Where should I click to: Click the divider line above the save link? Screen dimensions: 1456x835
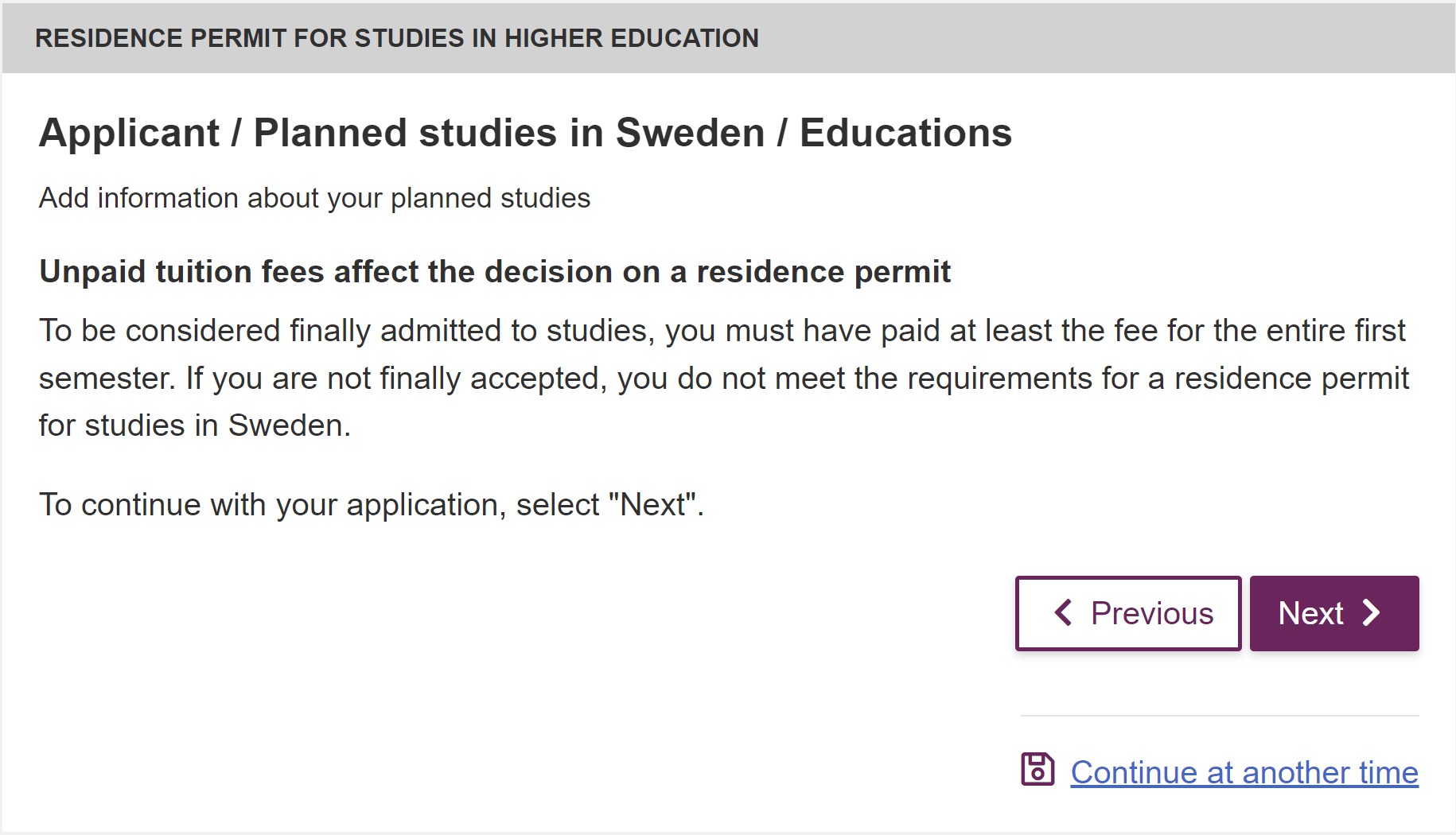(1220, 716)
